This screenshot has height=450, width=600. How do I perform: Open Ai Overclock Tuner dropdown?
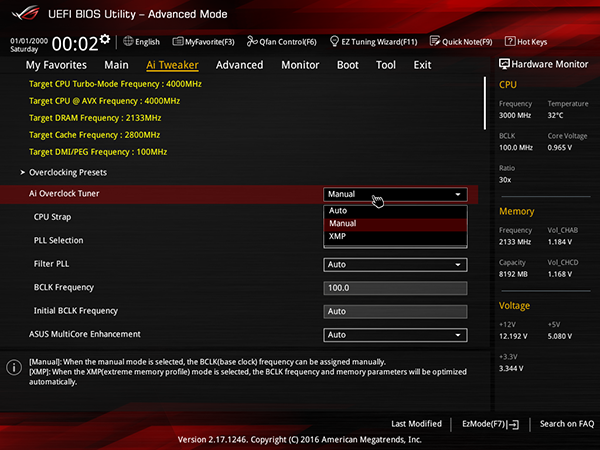point(395,194)
